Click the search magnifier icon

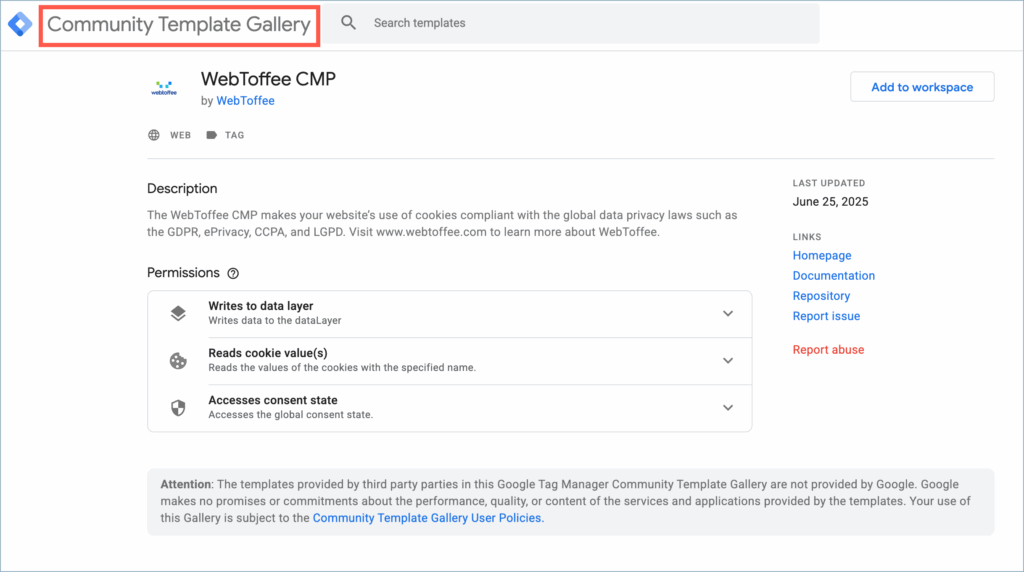[349, 23]
